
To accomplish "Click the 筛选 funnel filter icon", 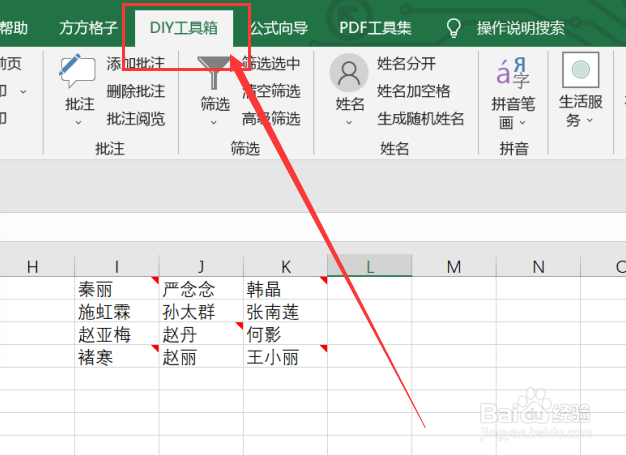I will pyautogui.click(x=214, y=73).
